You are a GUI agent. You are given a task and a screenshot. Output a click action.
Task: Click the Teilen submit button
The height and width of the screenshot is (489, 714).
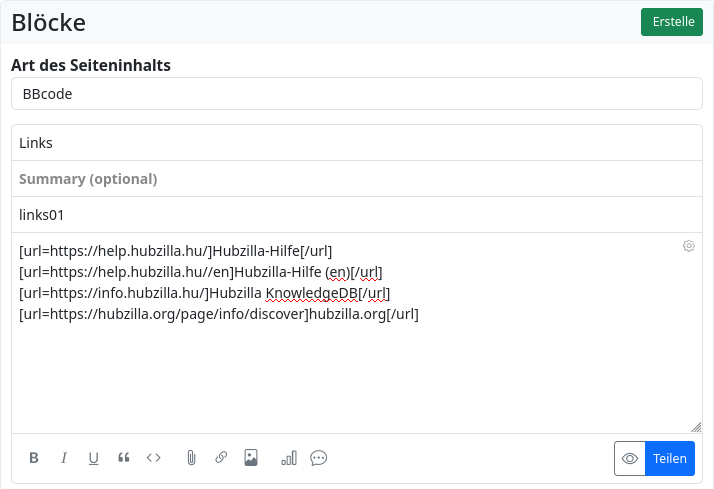(670, 458)
